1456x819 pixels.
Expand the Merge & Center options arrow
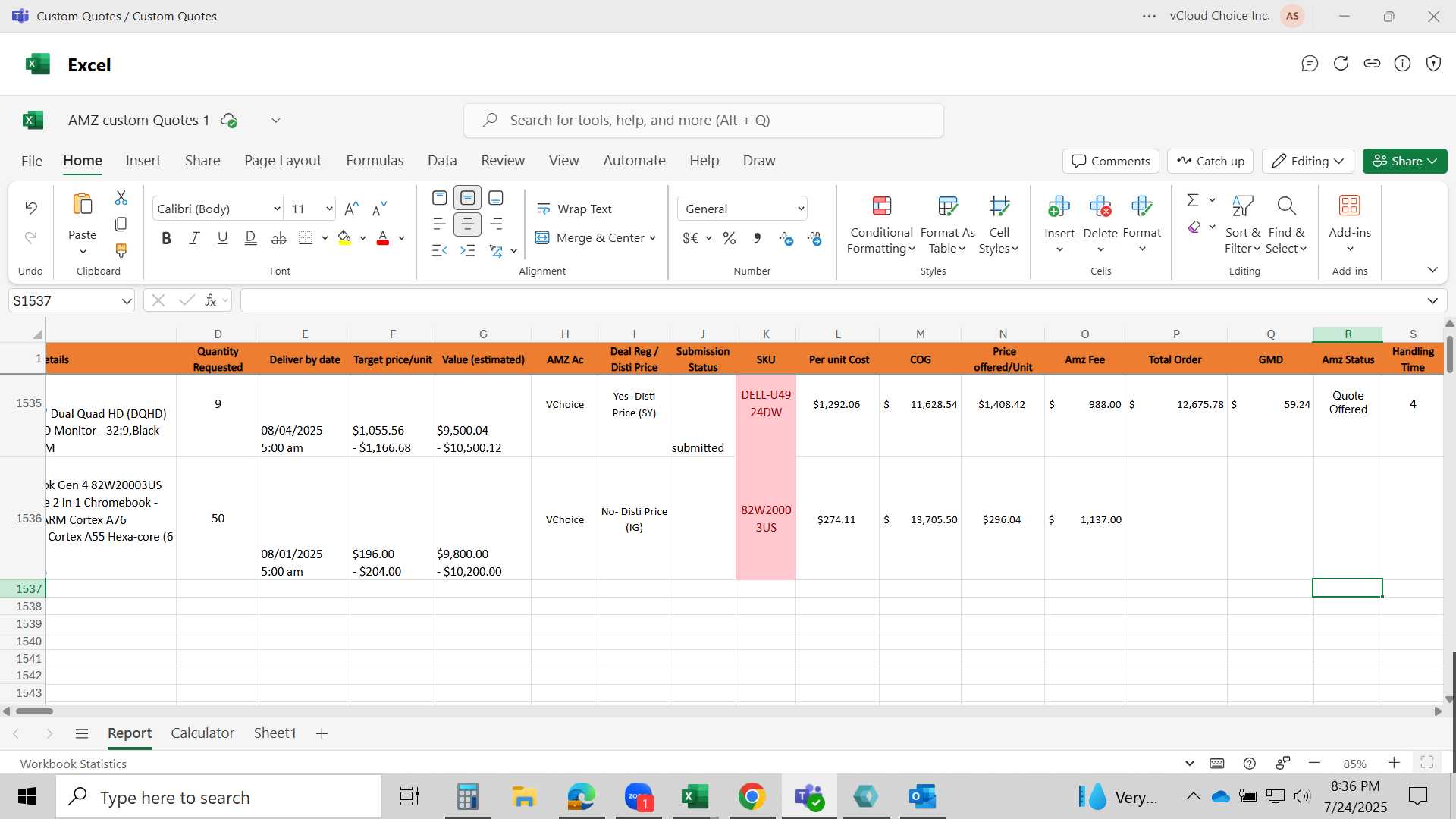pyautogui.click(x=653, y=238)
